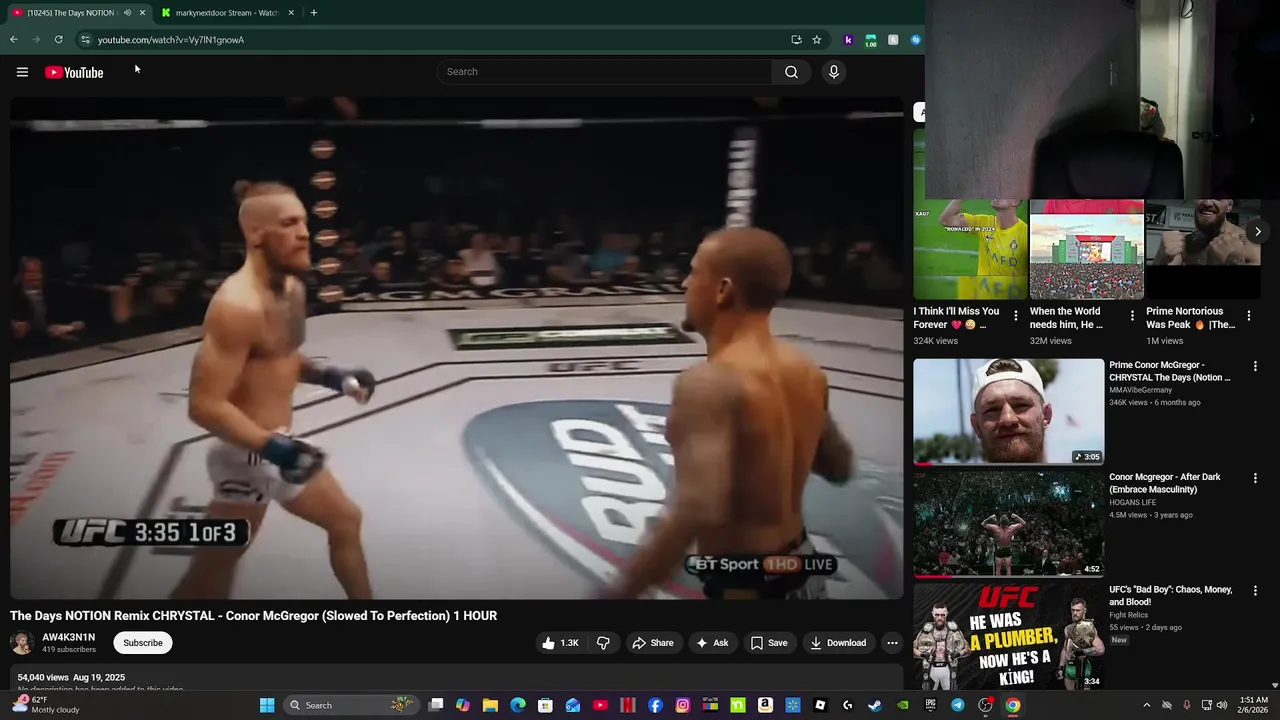Bookmark this page with the star icon
Screen dimensions: 1280x720
(x=816, y=40)
